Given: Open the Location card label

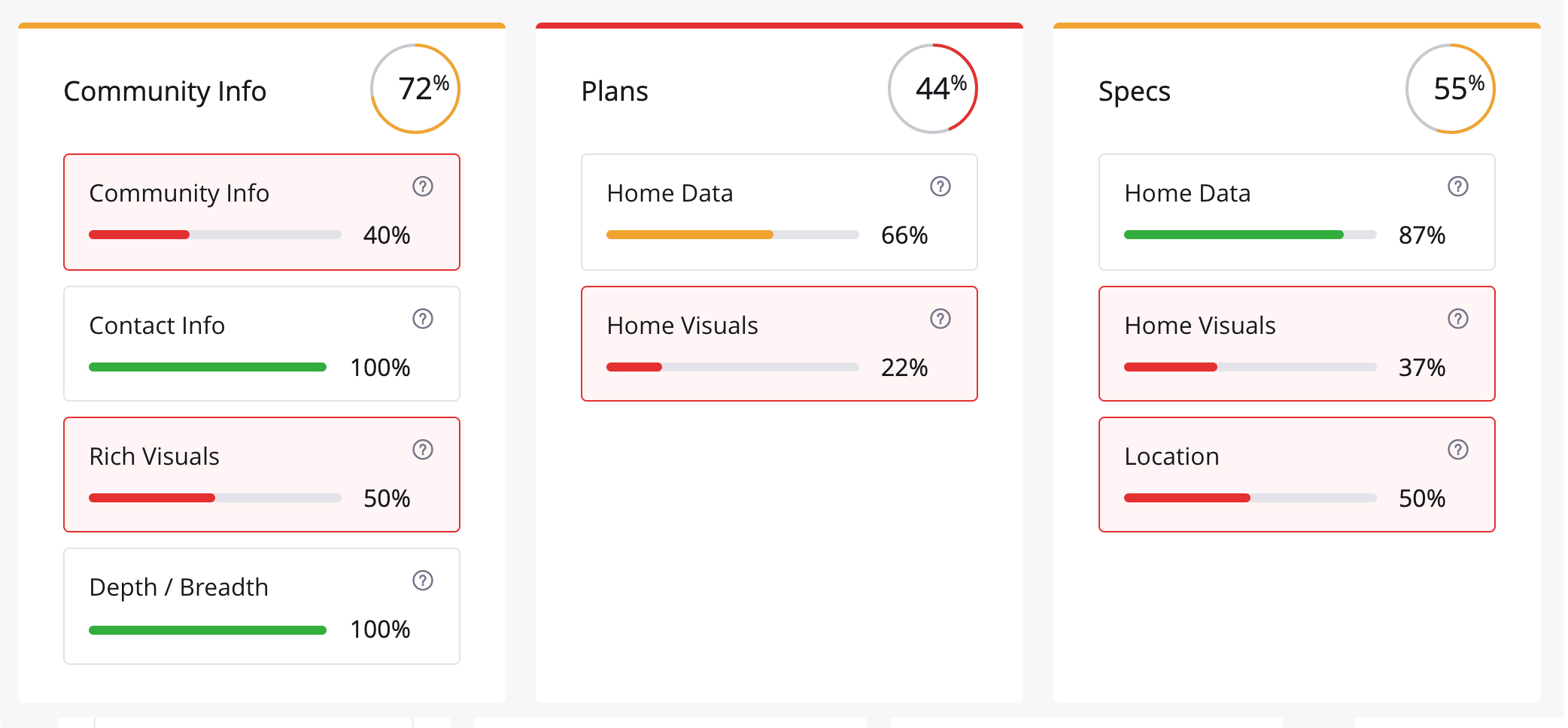Looking at the screenshot, I should pyautogui.click(x=1171, y=457).
